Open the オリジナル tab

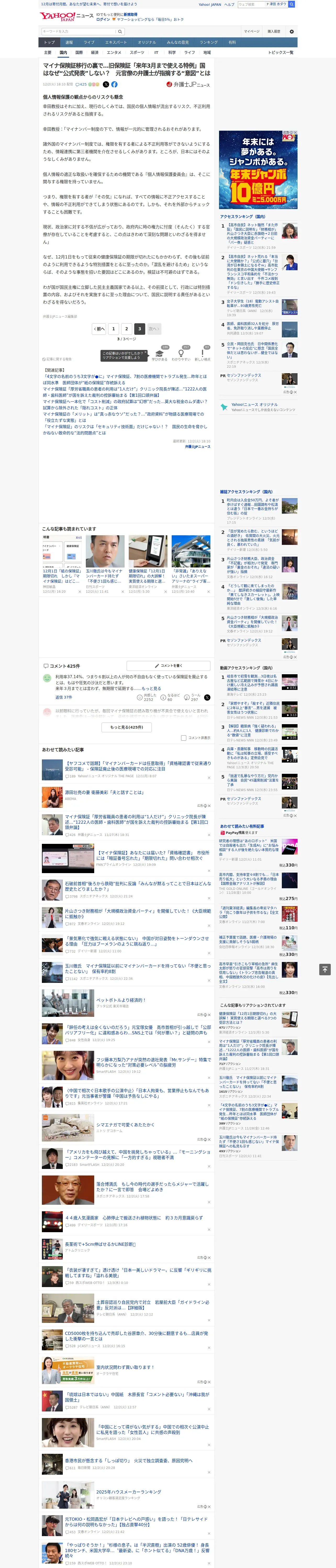tap(147, 43)
